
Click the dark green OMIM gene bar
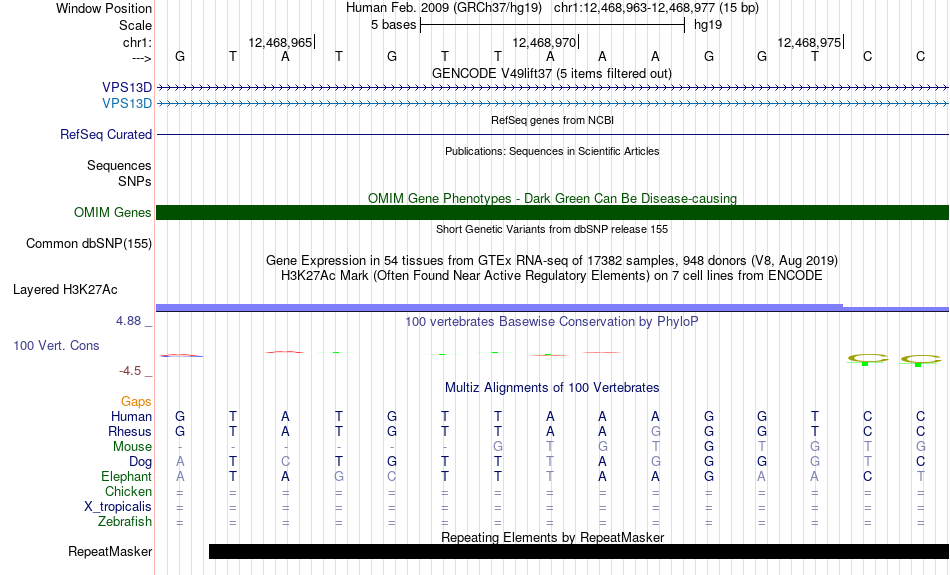[x=553, y=213]
